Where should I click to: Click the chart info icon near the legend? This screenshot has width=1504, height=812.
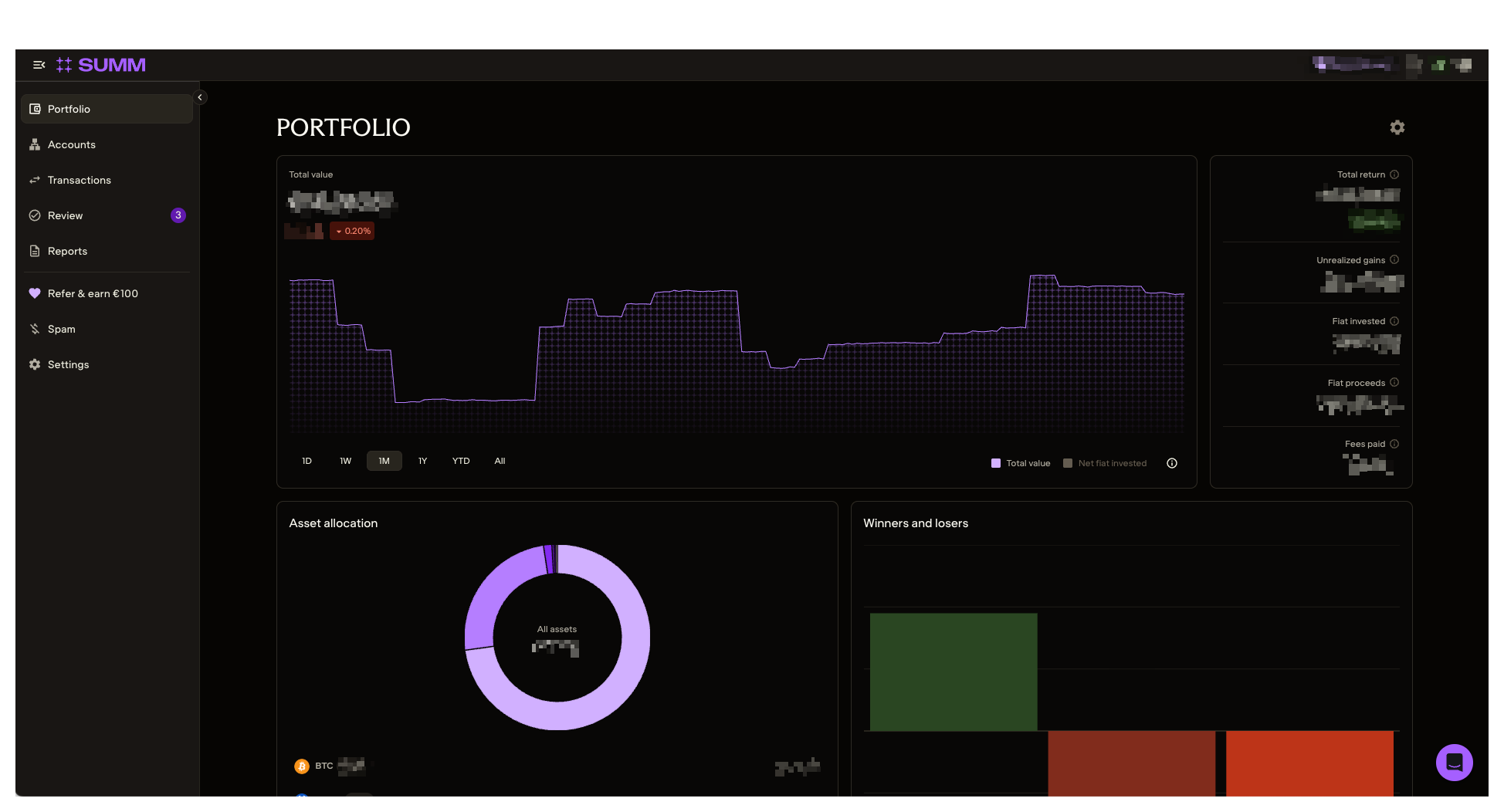(x=1172, y=463)
